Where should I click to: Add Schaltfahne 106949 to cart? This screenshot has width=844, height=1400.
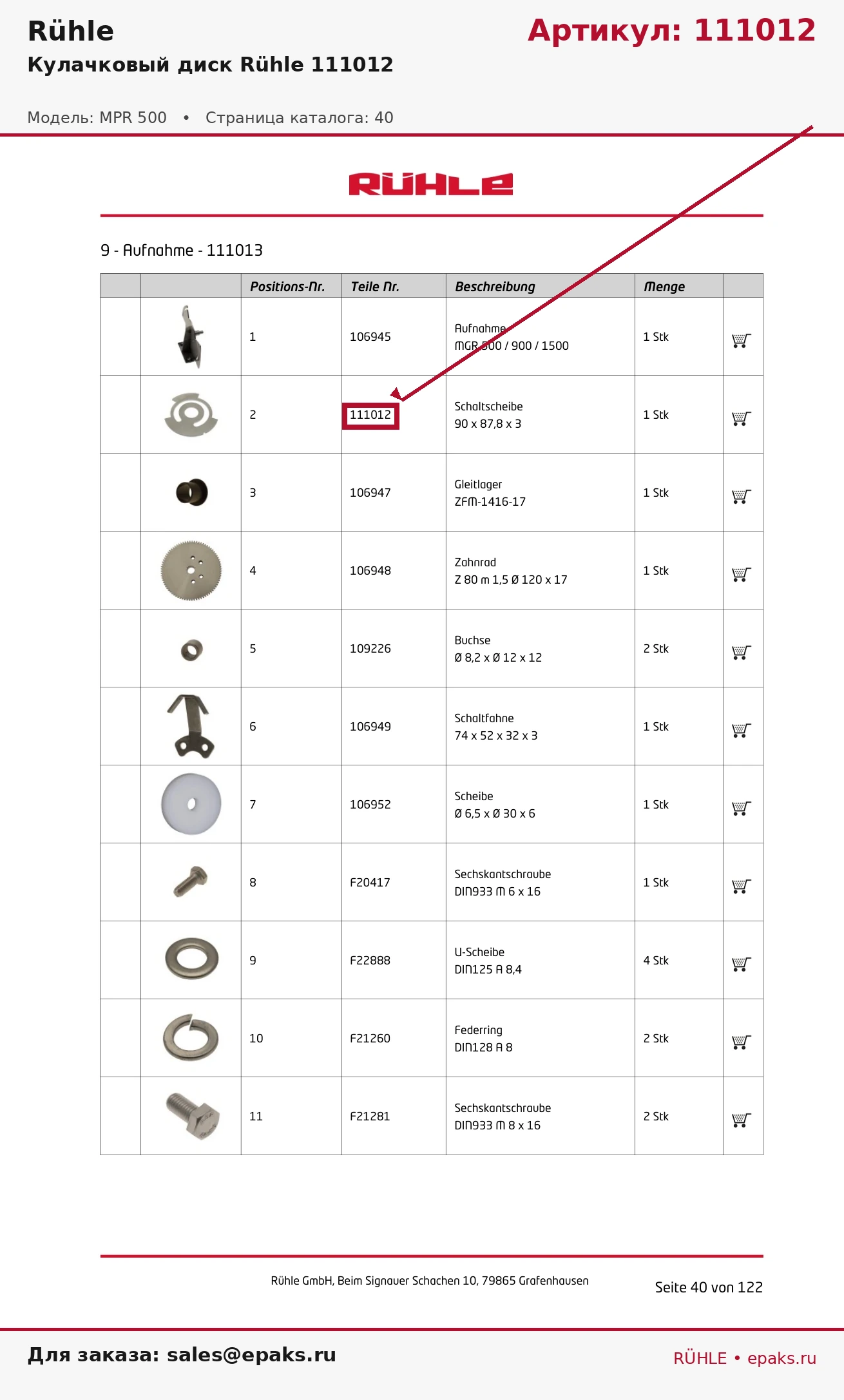pyautogui.click(x=742, y=730)
